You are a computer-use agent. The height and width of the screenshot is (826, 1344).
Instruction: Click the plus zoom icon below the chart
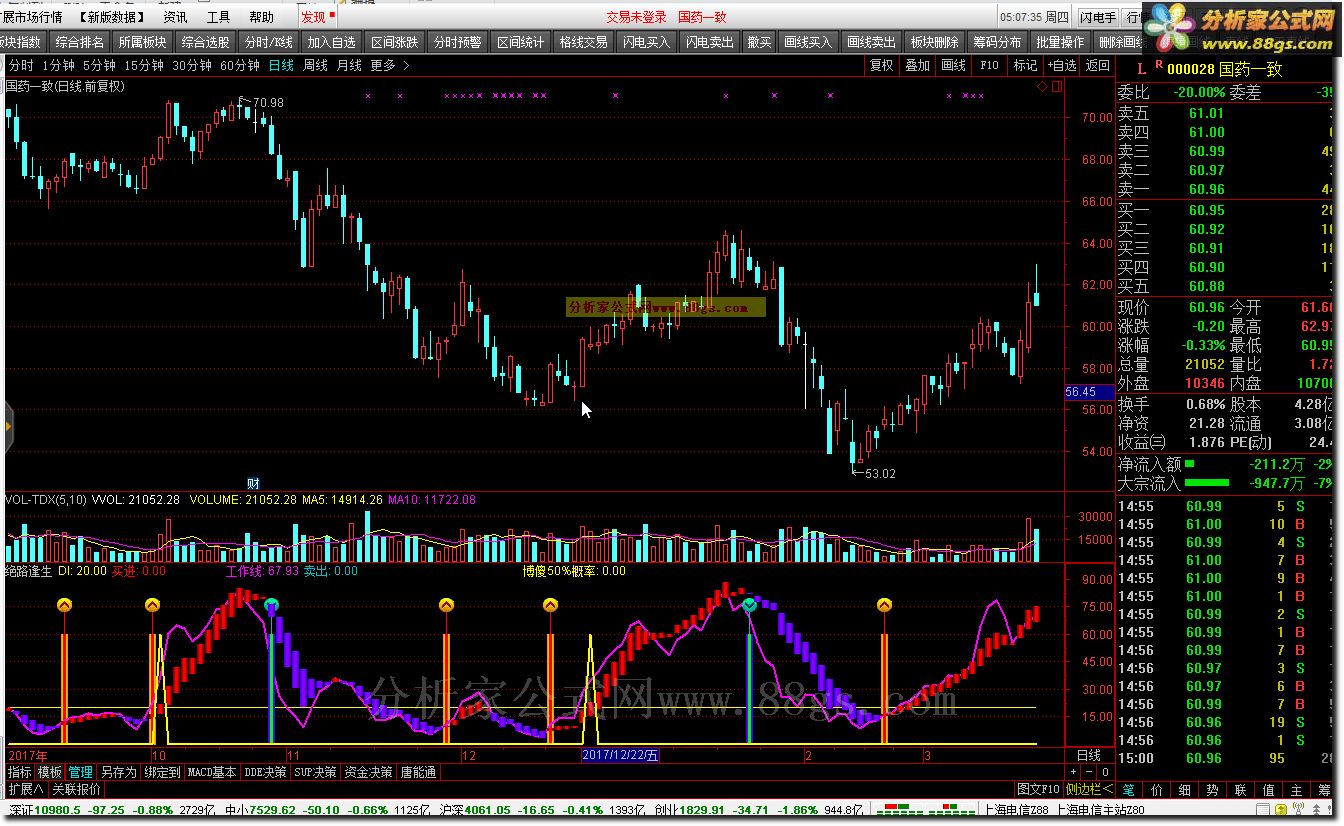tap(1074, 772)
